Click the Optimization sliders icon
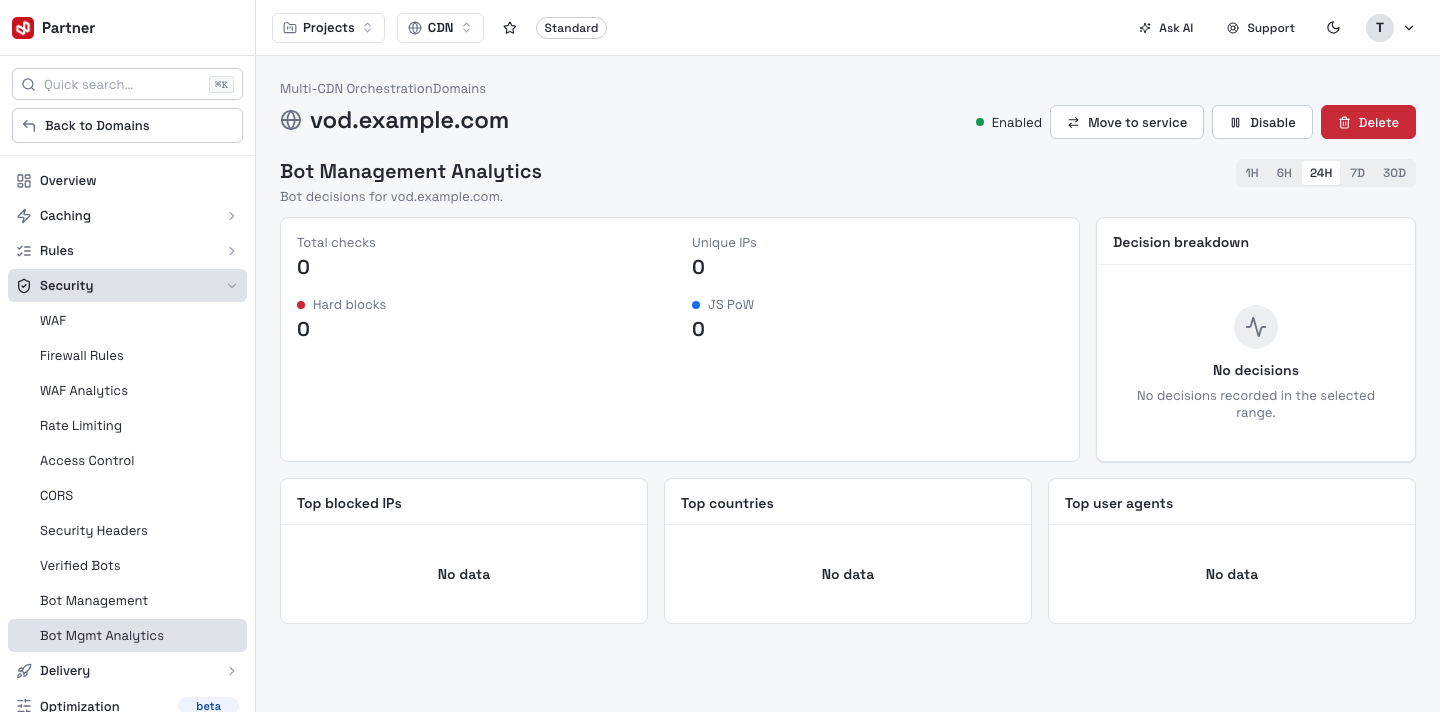This screenshot has width=1440, height=712. pyautogui.click(x=24, y=706)
